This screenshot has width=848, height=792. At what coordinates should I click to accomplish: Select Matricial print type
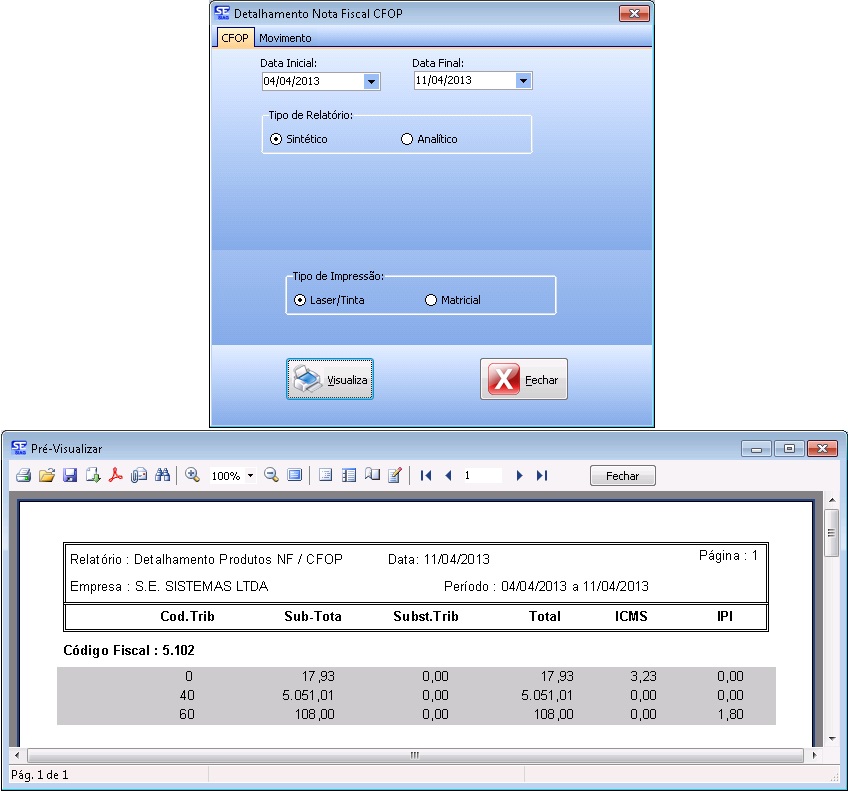(x=432, y=300)
